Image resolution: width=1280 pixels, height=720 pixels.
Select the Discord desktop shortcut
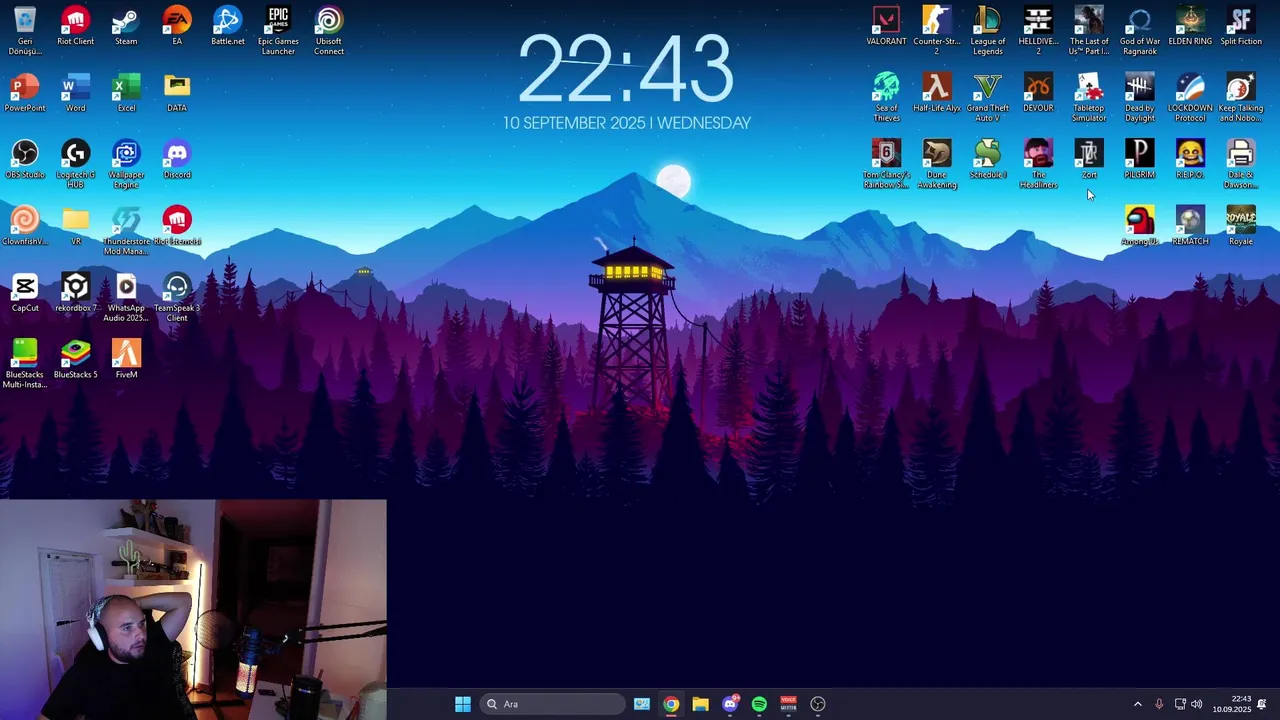coord(177,160)
